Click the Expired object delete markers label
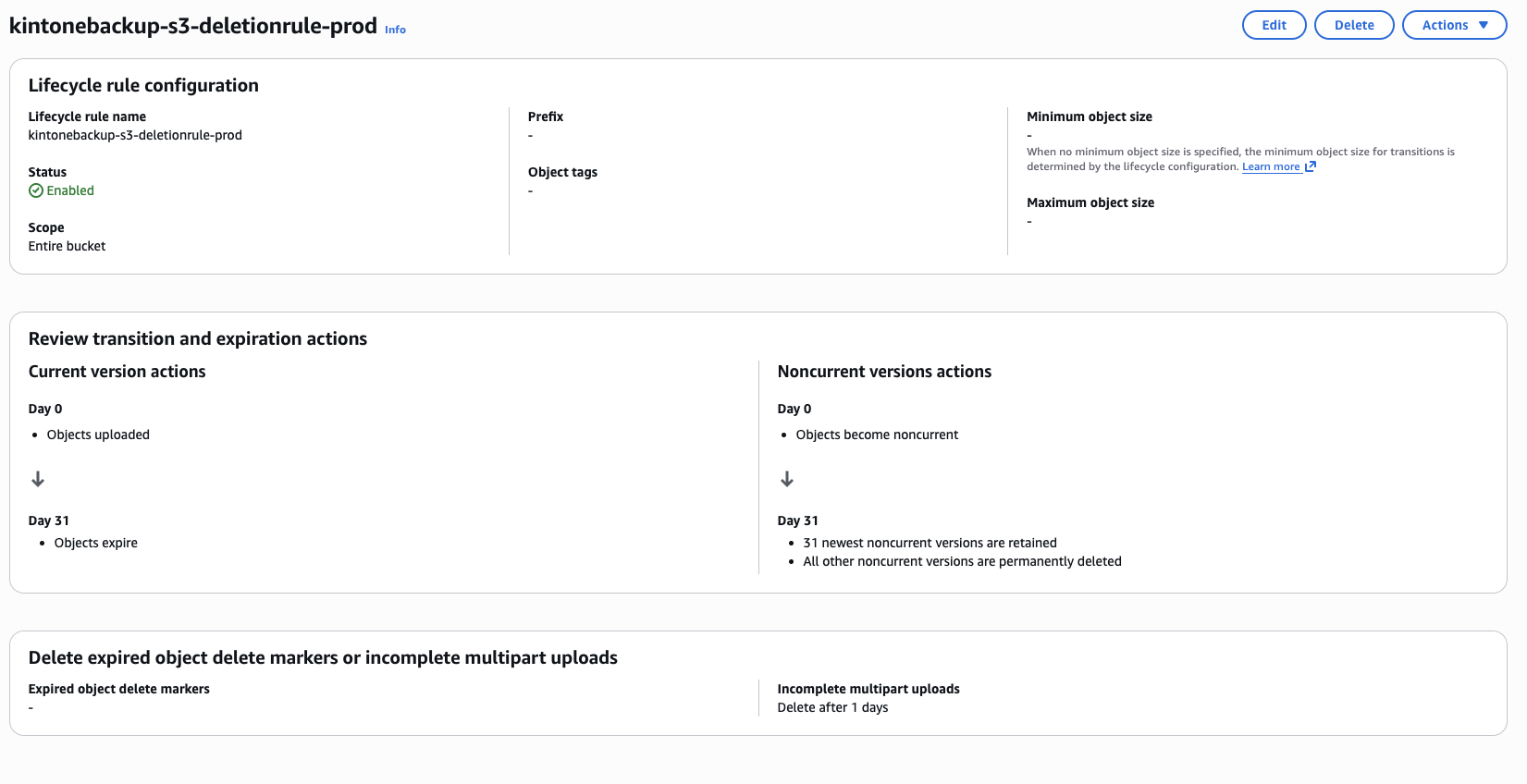 pyautogui.click(x=118, y=689)
